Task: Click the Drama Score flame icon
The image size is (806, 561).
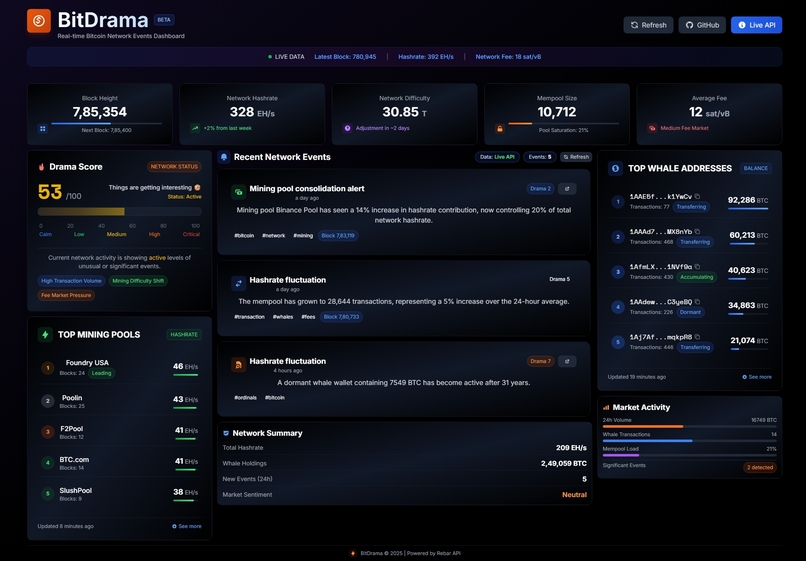Action: pyautogui.click(x=41, y=167)
